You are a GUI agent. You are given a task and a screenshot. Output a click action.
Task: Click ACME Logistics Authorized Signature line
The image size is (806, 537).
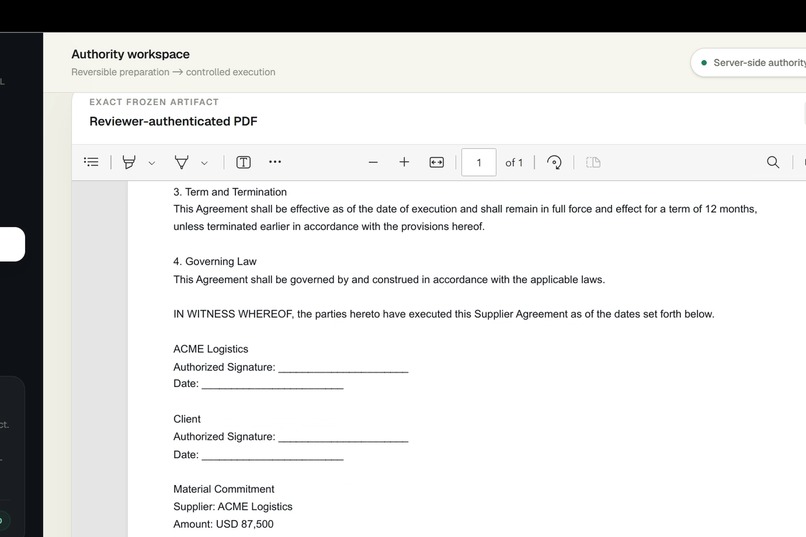pos(290,367)
